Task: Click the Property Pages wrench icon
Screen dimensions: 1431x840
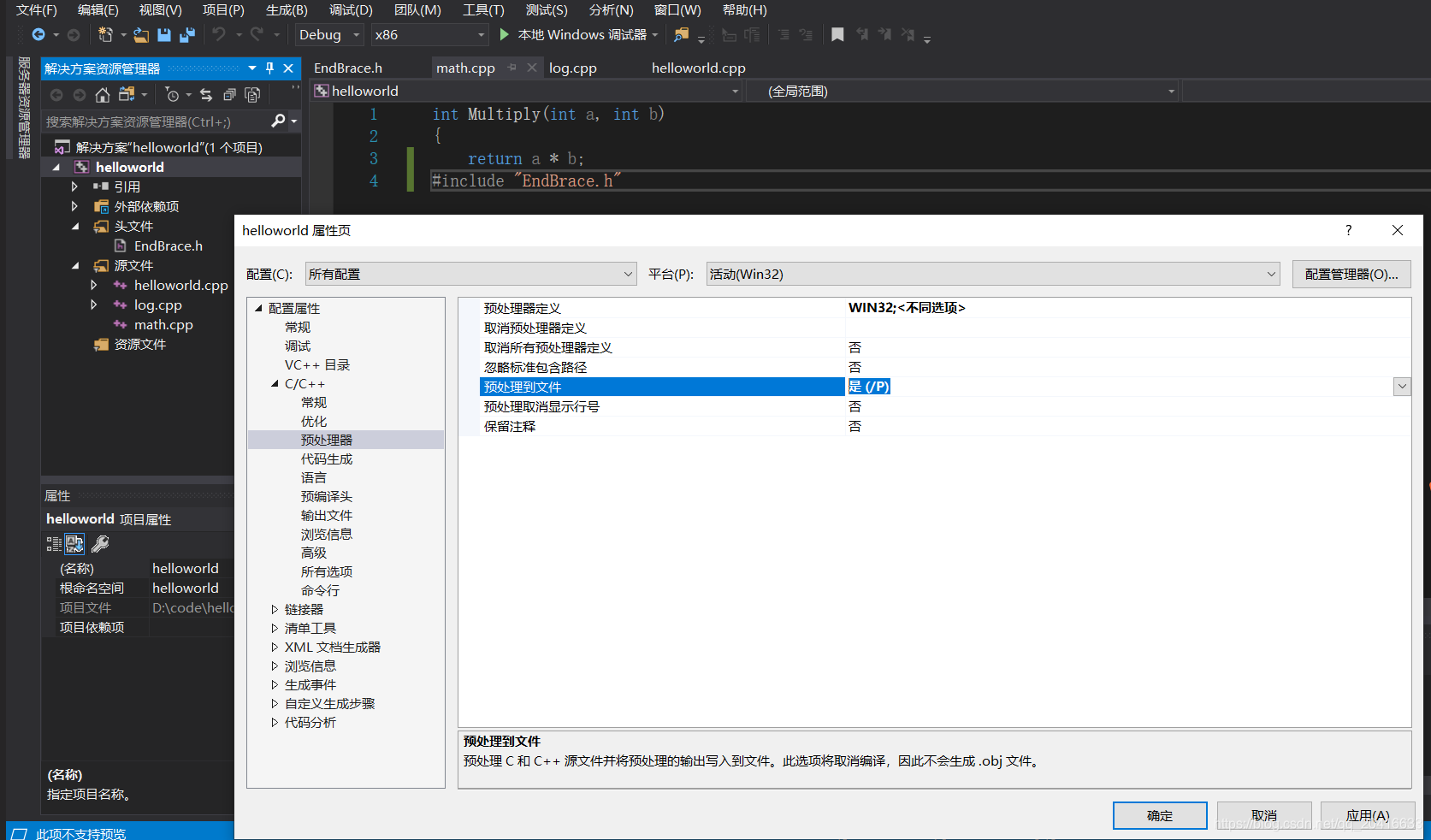Action: coord(100,544)
